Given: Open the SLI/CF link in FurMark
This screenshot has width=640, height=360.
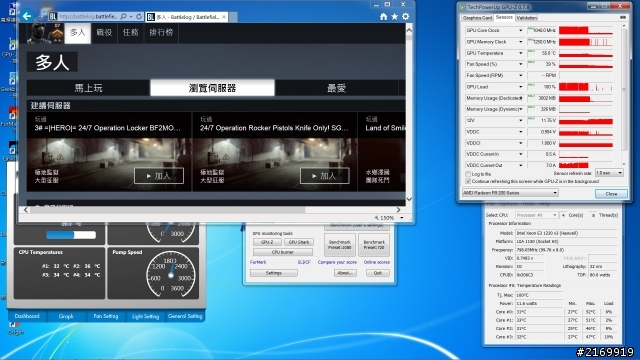Looking at the screenshot, I should [x=304, y=262].
